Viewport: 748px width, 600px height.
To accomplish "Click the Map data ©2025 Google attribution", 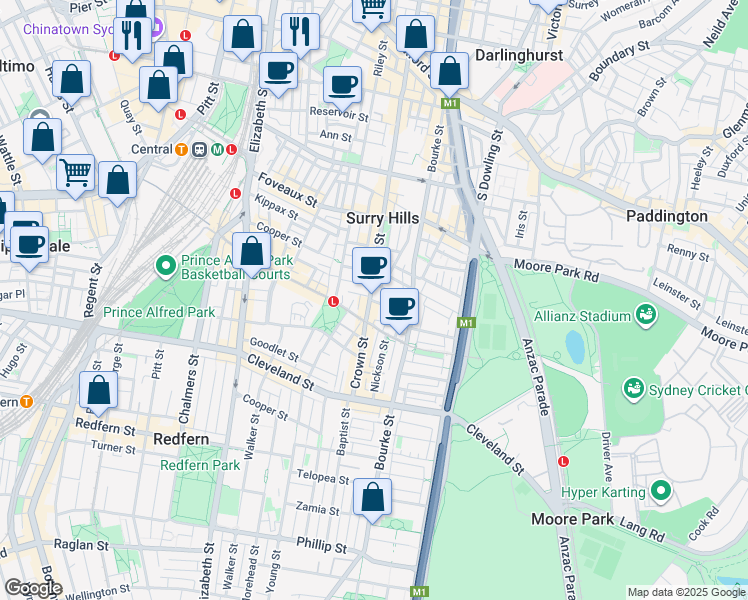I will click(684, 592).
